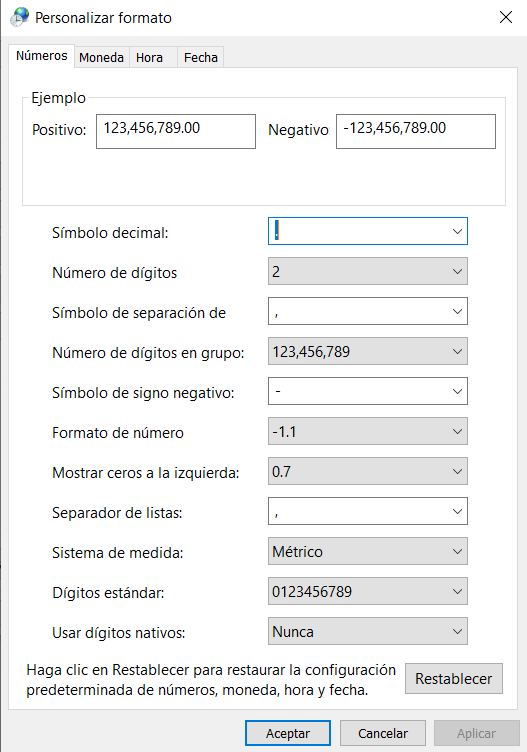
Task: Click the 'Separador de listas:' label
Action: (x=117, y=513)
